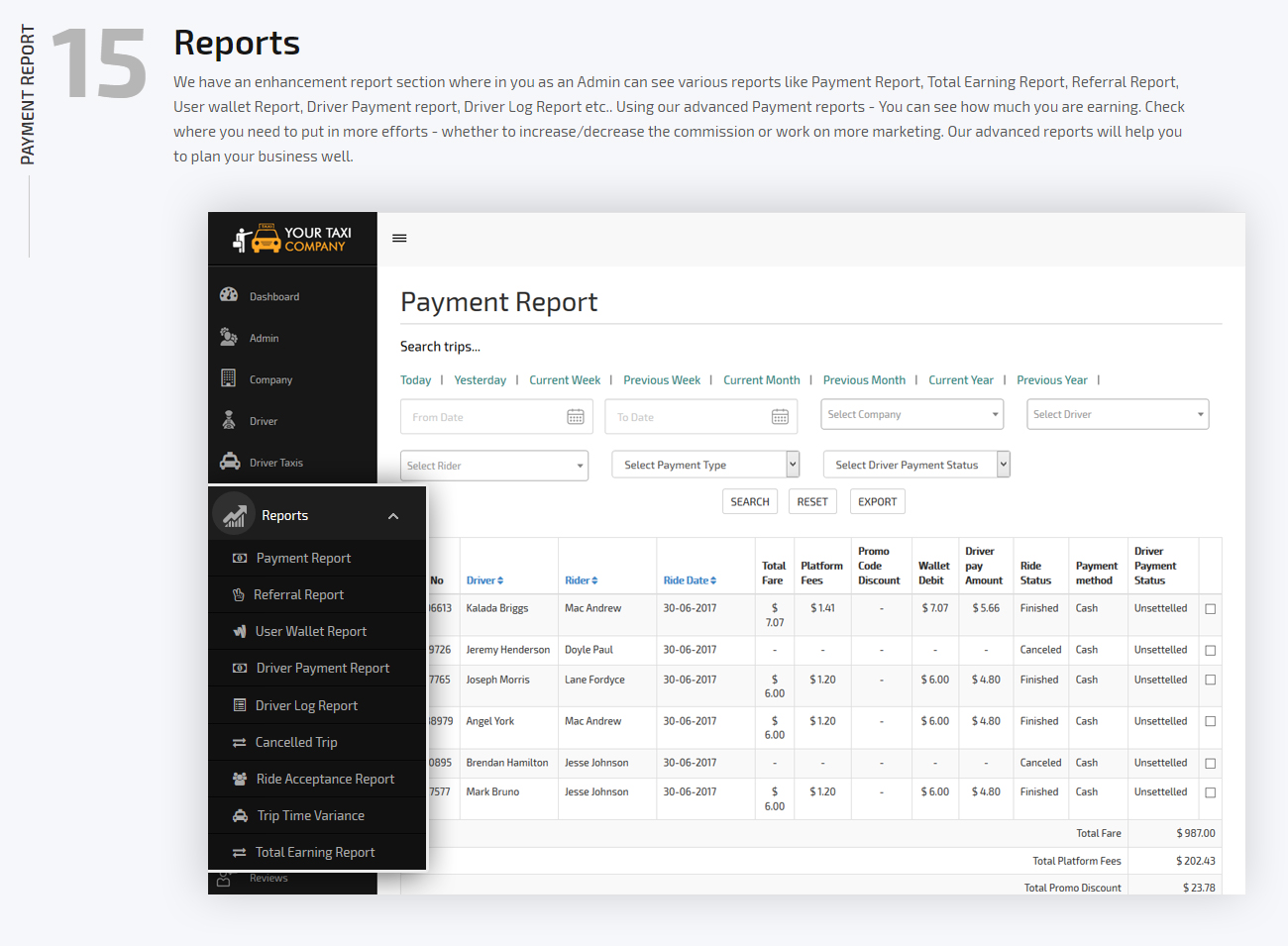Click the Admin users icon in sidebar
Viewport: 1288px width, 946px height.
click(228, 337)
